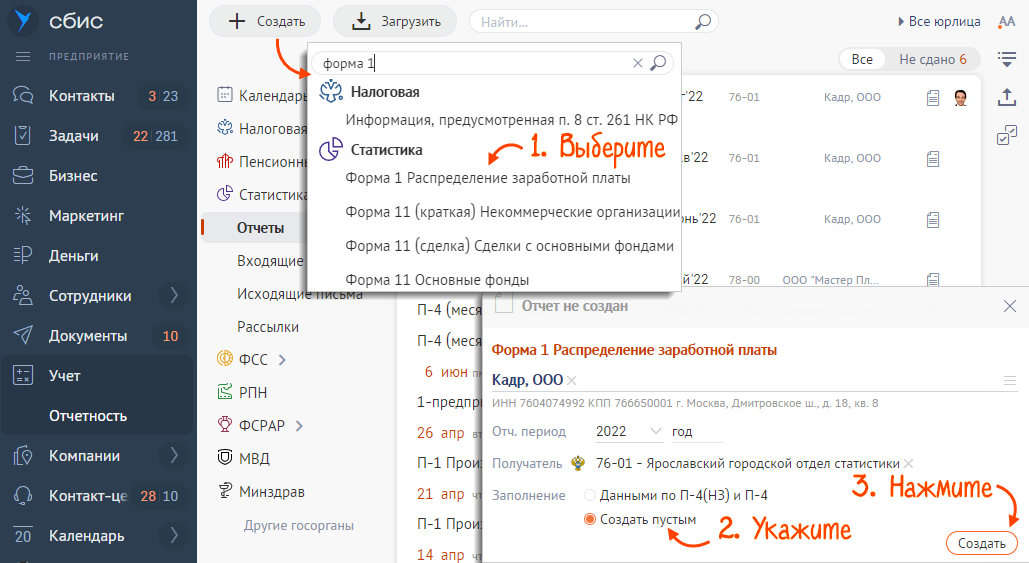Click the Контакт-центр headset icon
Viewport: 1029px width, 563px height.
tap(23, 496)
